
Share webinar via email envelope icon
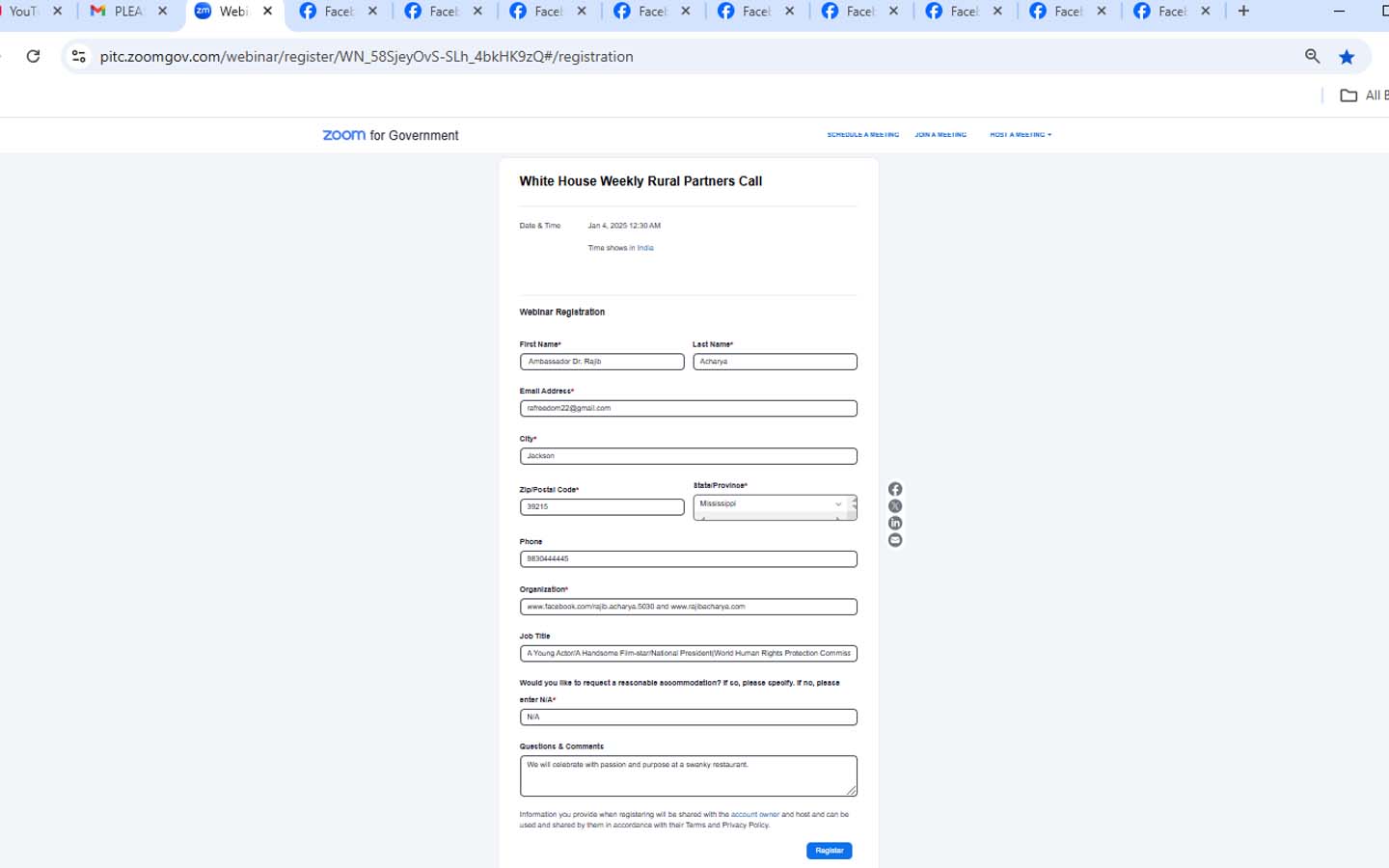895,540
